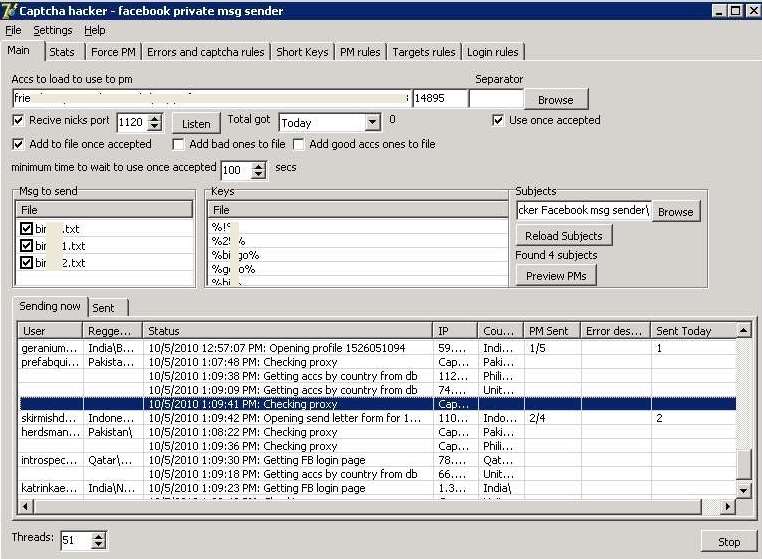Click Preview PMs
Screen dimensions: 762x559
tap(556, 276)
